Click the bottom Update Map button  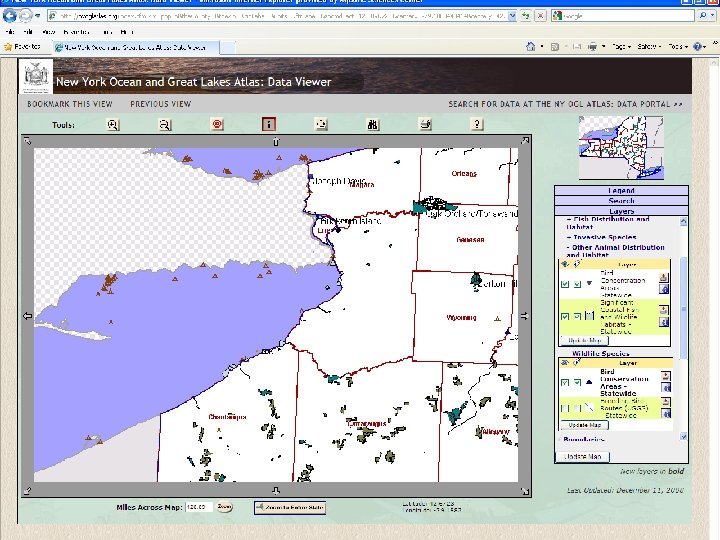582,457
